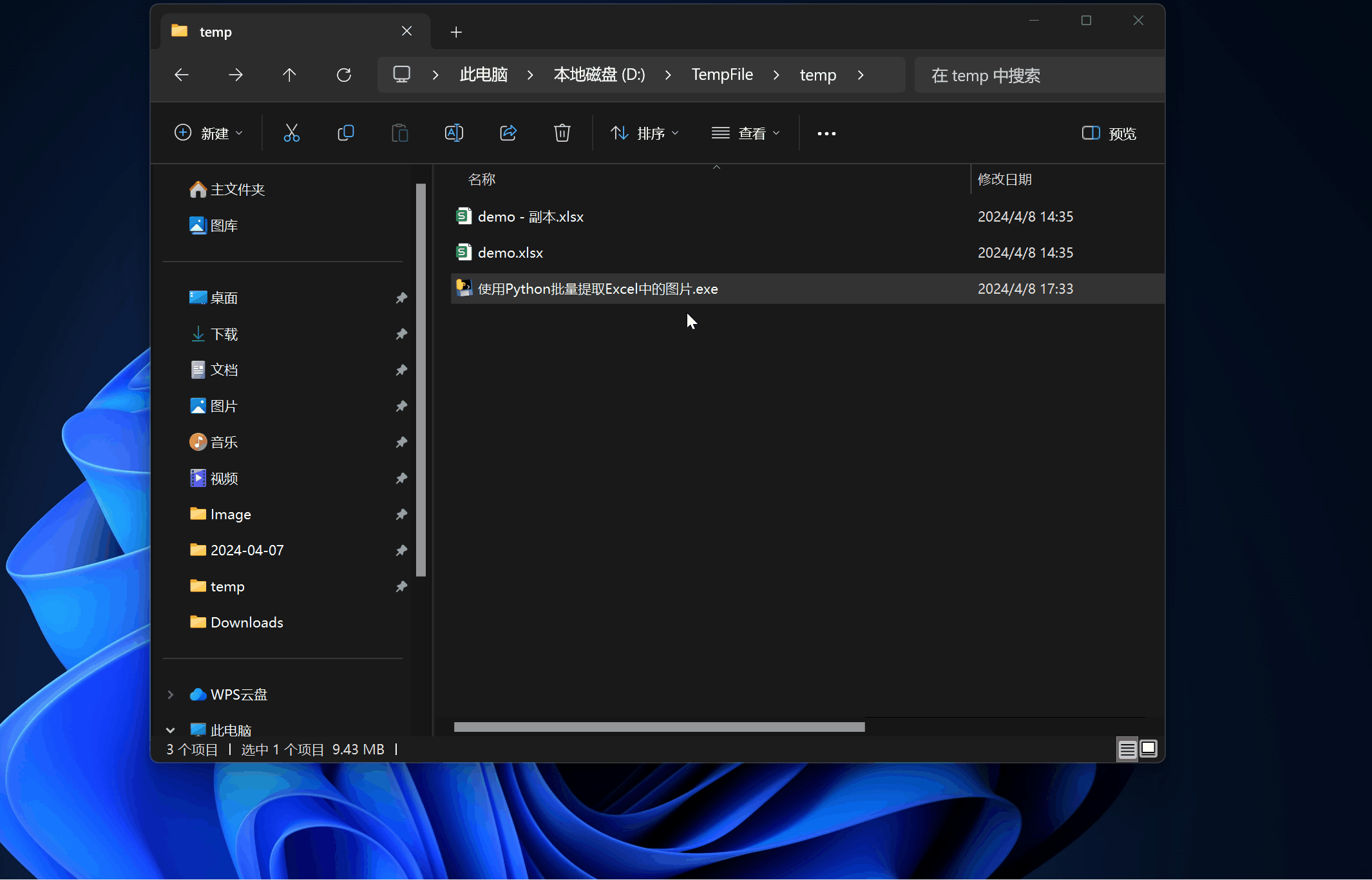Select demo - 副本.xlsx file
The width and height of the screenshot is (1372, 880).
(x=530, y=216)
